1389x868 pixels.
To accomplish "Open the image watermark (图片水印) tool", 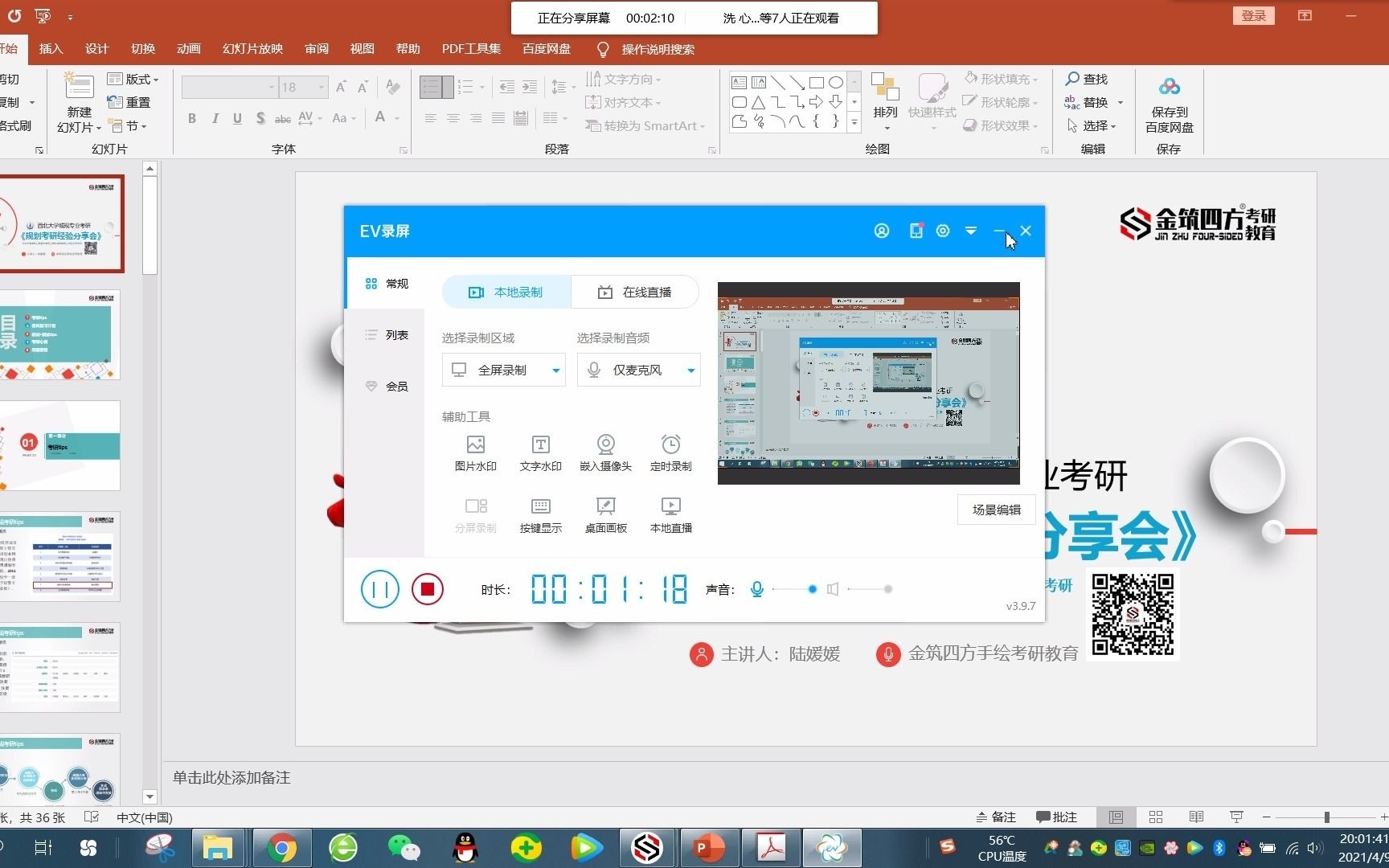I will pos(475,453).
